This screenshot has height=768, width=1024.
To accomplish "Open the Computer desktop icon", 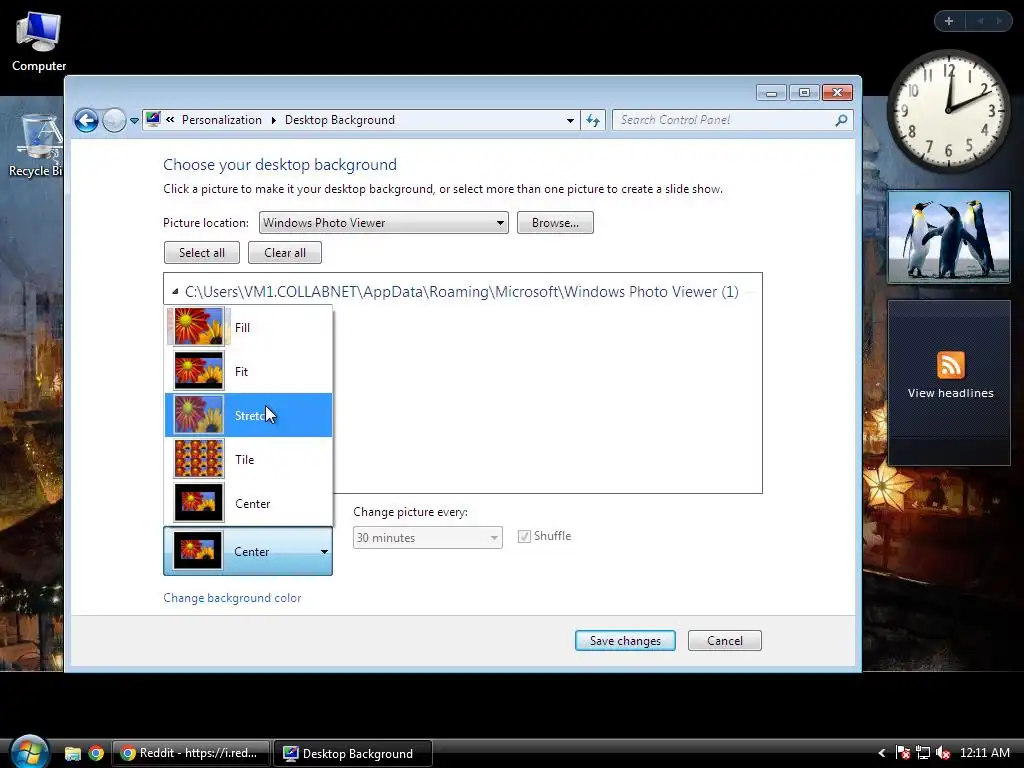I will tap(39, 40).
